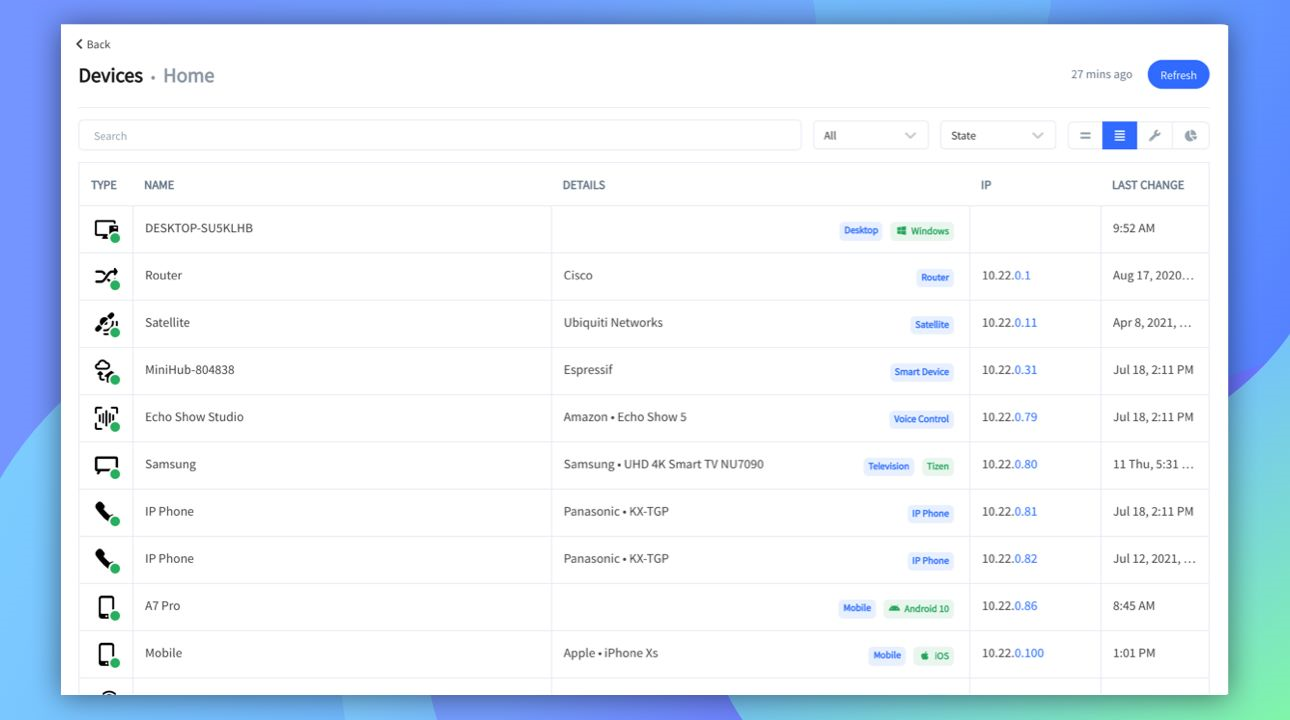Open the wrench tools panel
The height and width of the screenshot is (720, 1290).
tap(1155, 135)
